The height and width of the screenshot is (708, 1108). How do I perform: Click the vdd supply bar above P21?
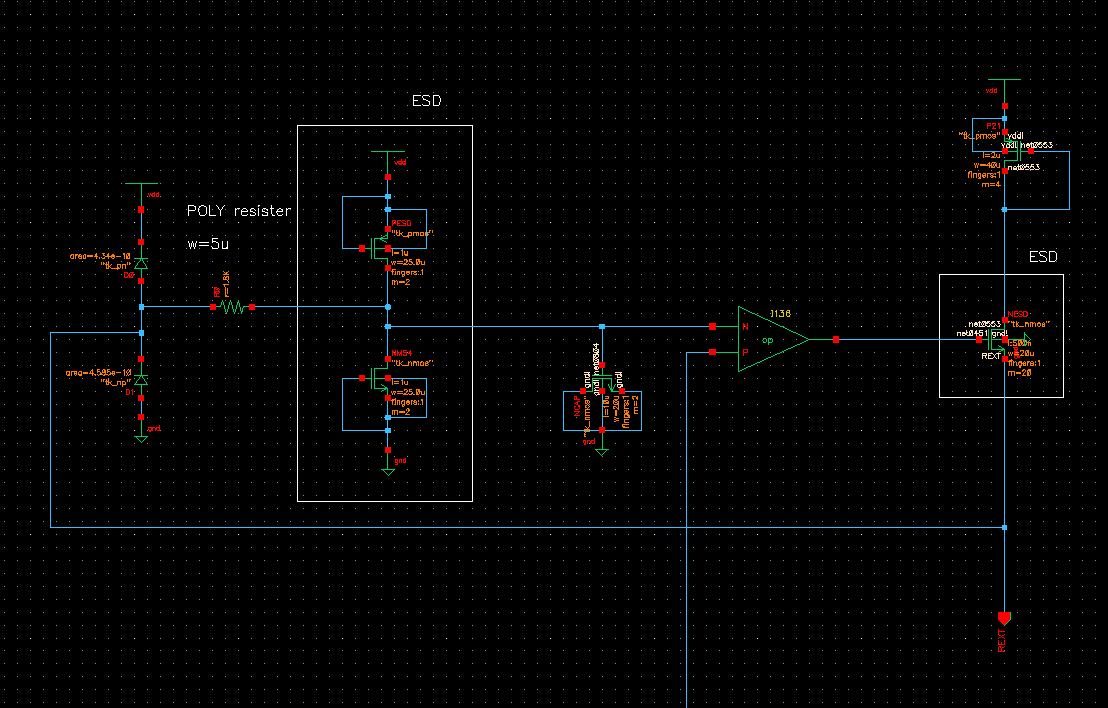tap(1004, 79)
